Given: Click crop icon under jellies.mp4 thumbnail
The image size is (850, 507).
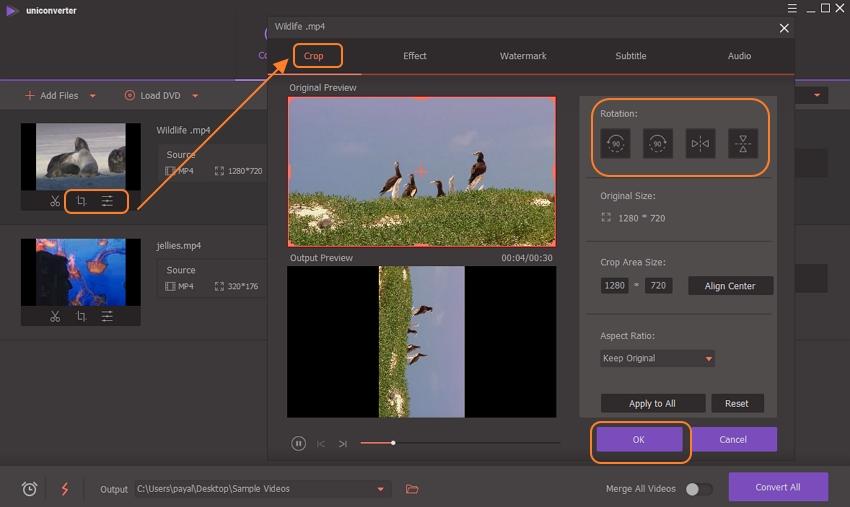Looking at the screenshot, I should [81, 316].
